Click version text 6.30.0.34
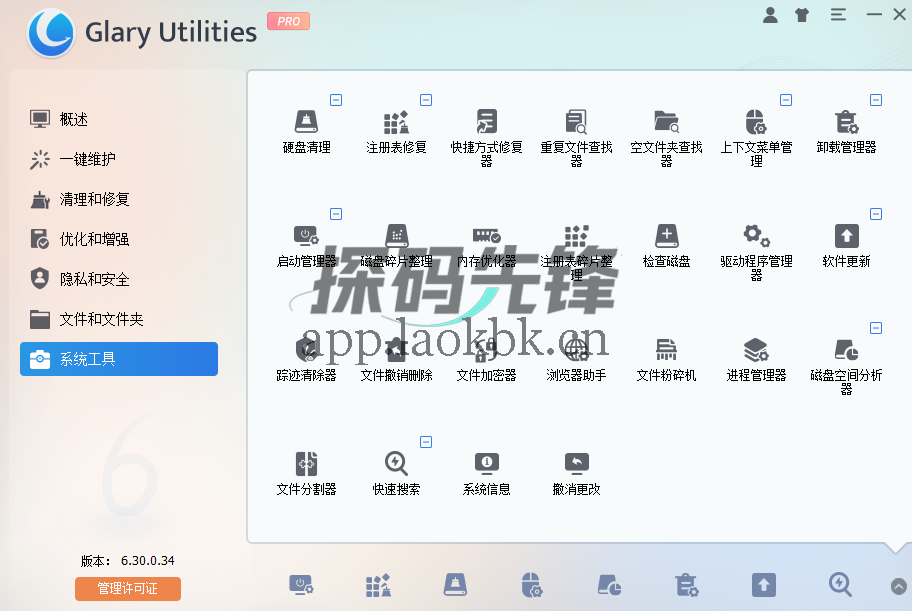The height and width of the screenshot is (611, 912). point(148,560)
